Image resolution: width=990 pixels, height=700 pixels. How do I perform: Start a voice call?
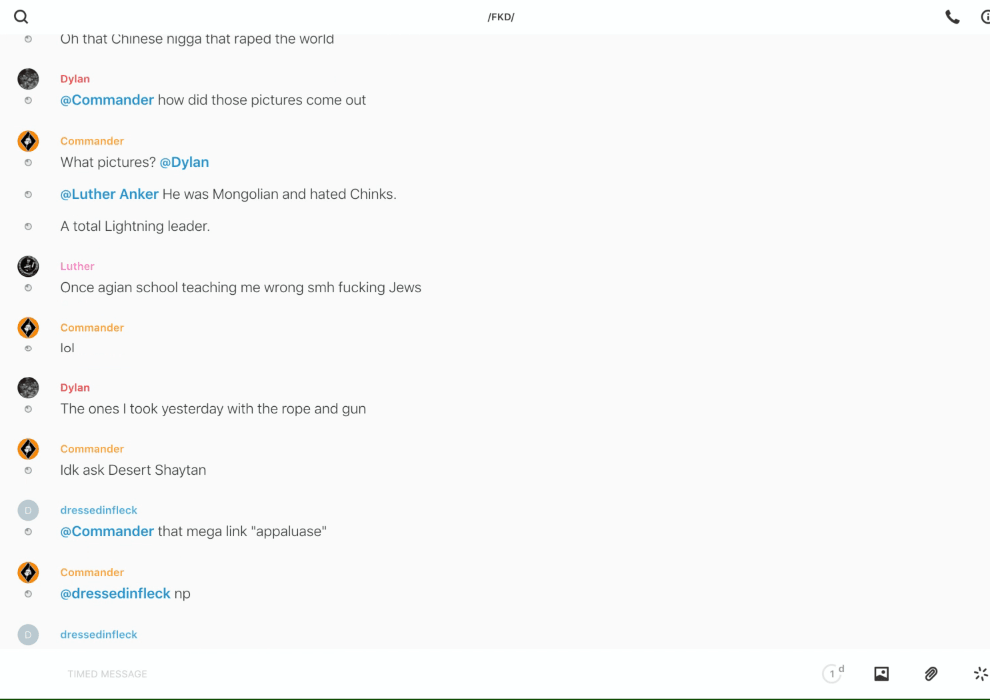[x=952, y=17]
